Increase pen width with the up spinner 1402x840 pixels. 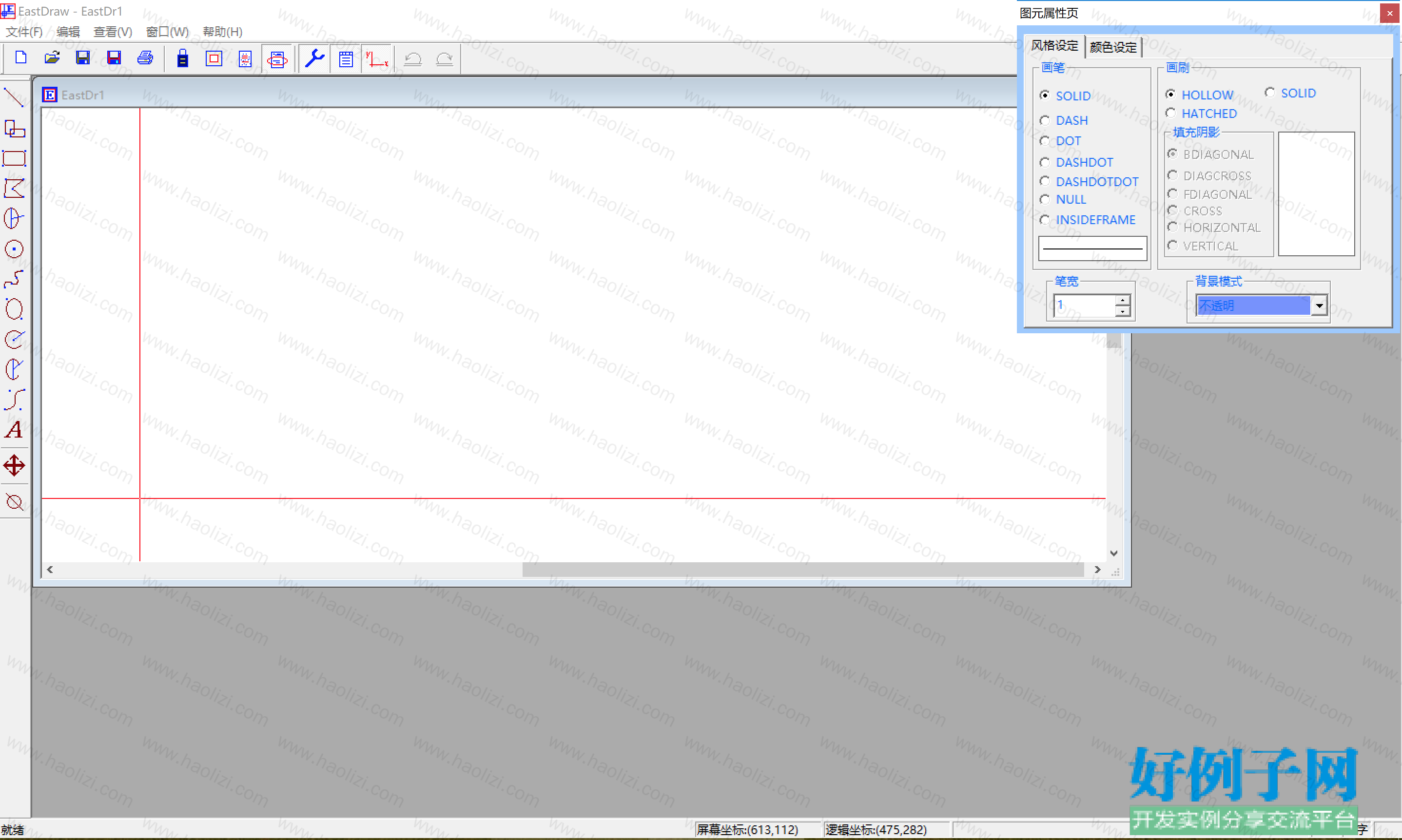tap(1122, 300)
